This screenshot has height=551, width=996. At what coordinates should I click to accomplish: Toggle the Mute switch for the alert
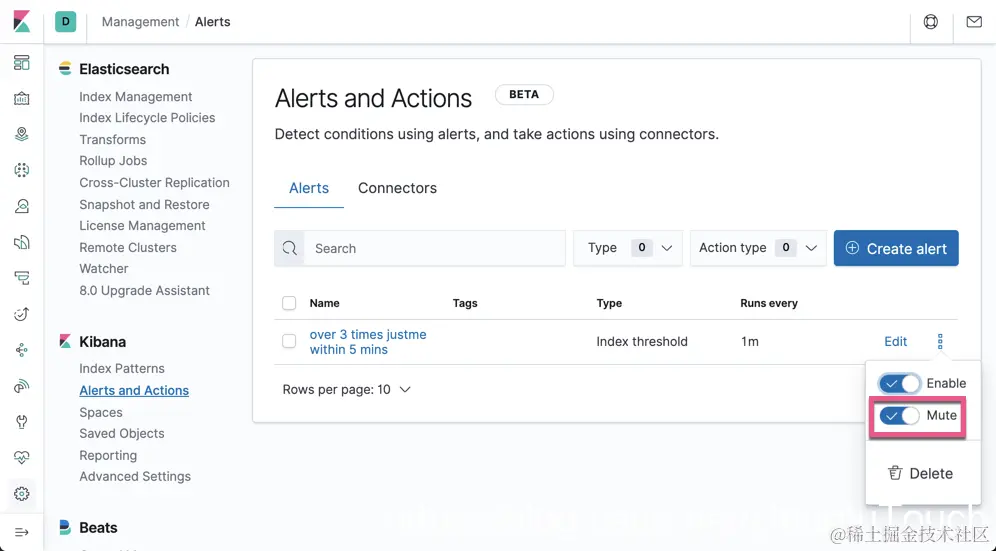pos(899,416)
